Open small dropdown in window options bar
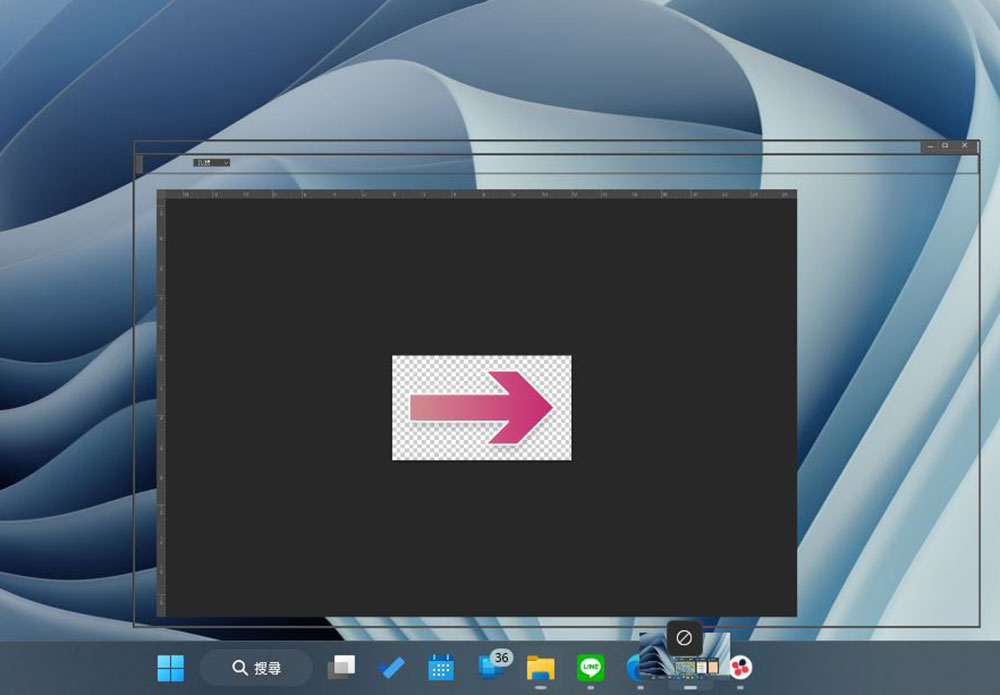This screenshot has width=1000, height=695. click(x=212, y=163)
